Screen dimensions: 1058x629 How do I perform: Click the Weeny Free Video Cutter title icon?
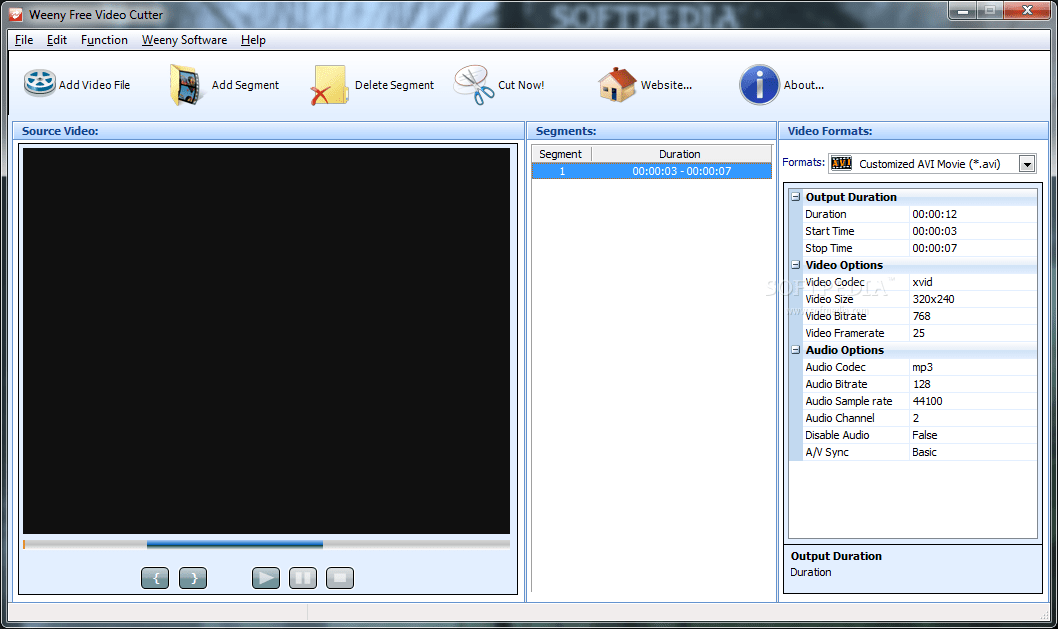pos(16,14)
